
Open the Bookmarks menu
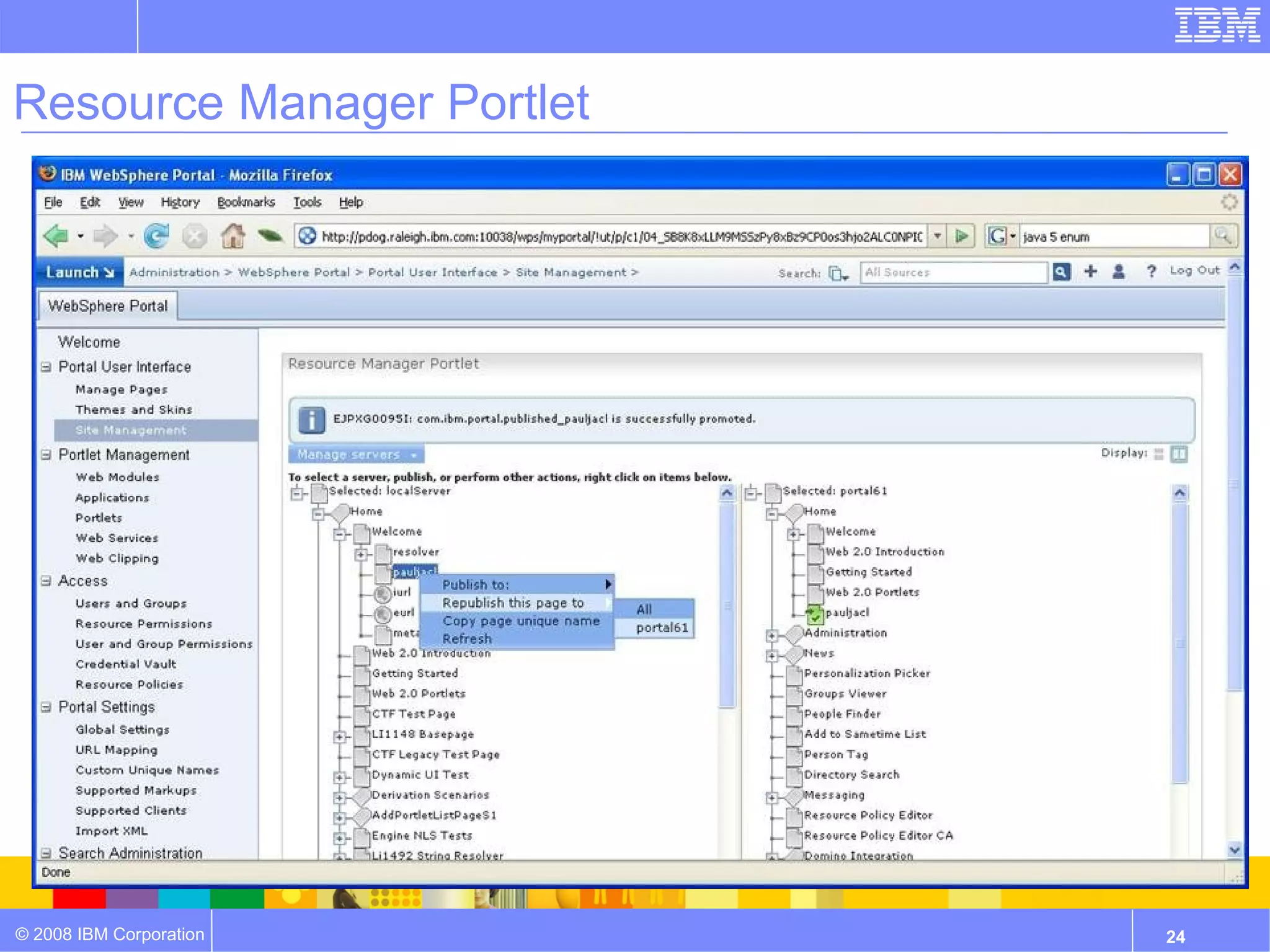tap(246, 202)
